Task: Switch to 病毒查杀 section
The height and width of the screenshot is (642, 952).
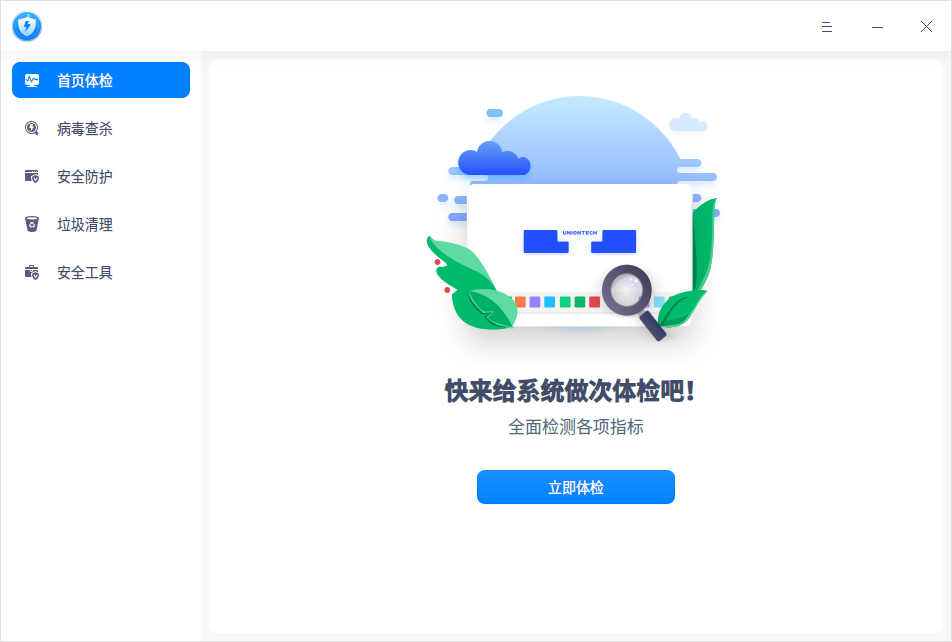Action: 101,128
